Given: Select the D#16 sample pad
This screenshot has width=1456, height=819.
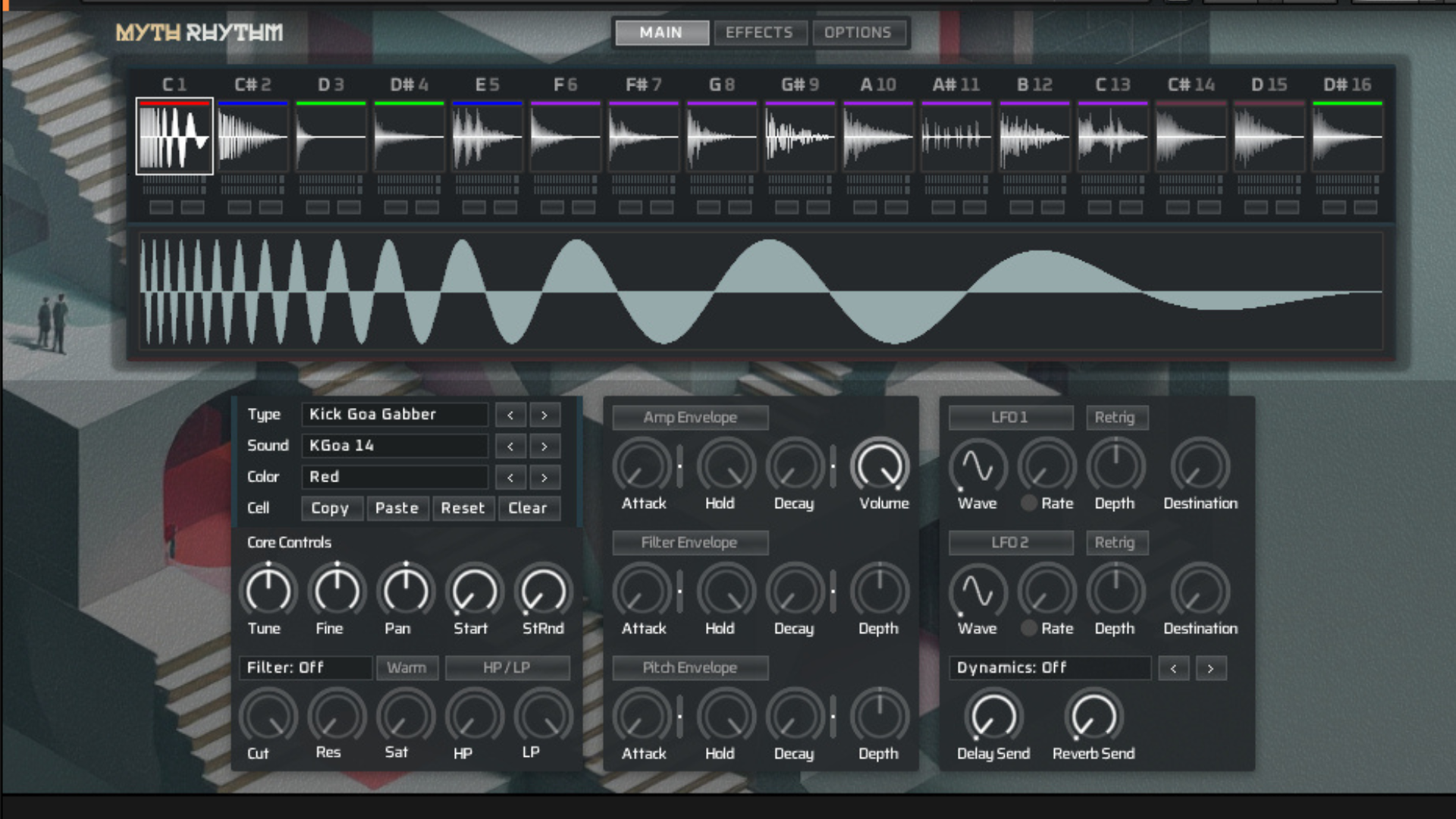Looking at the screenshot, I should click(1348, 136).
